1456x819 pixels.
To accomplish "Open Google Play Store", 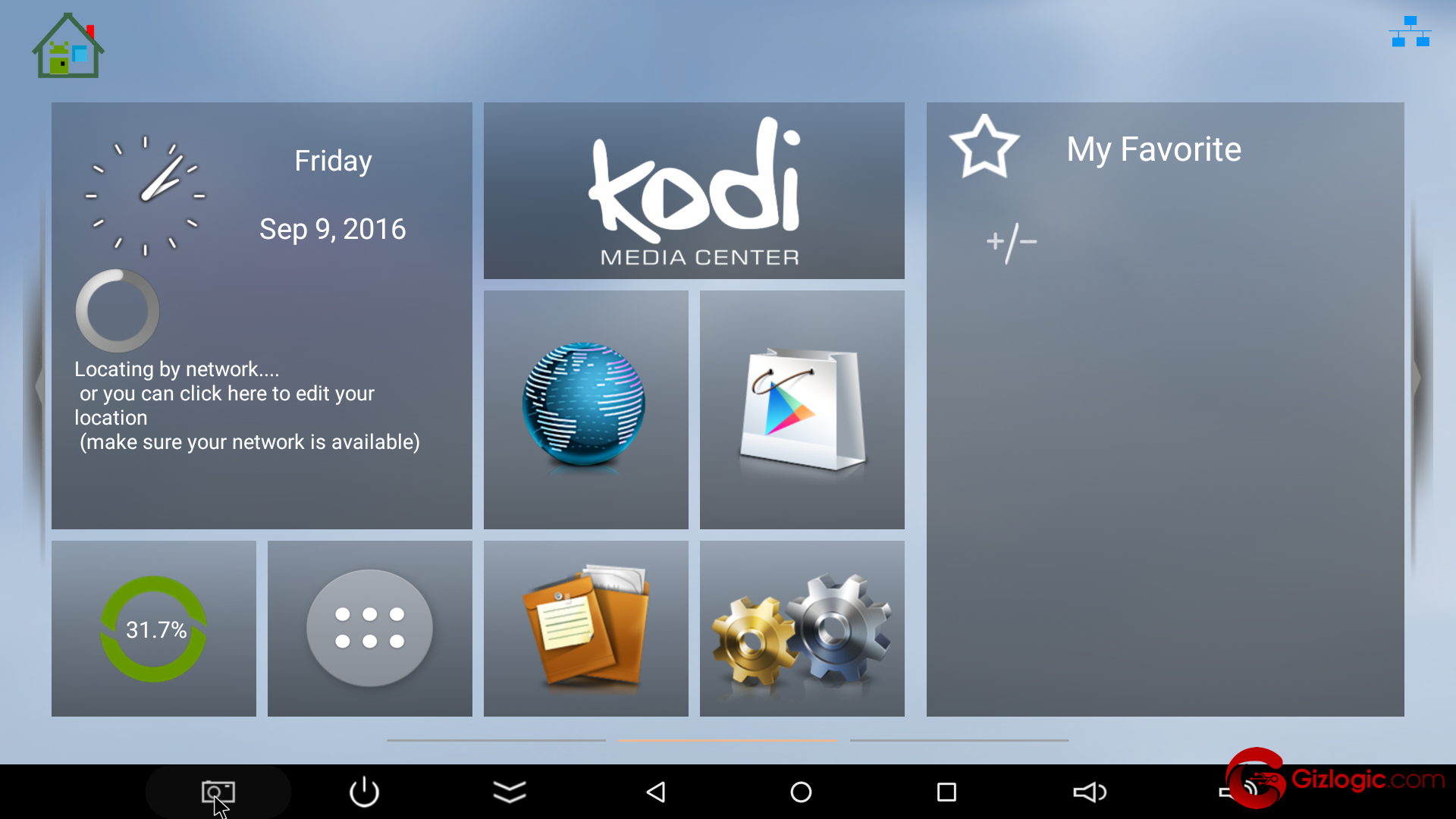I will pos(800,408).
